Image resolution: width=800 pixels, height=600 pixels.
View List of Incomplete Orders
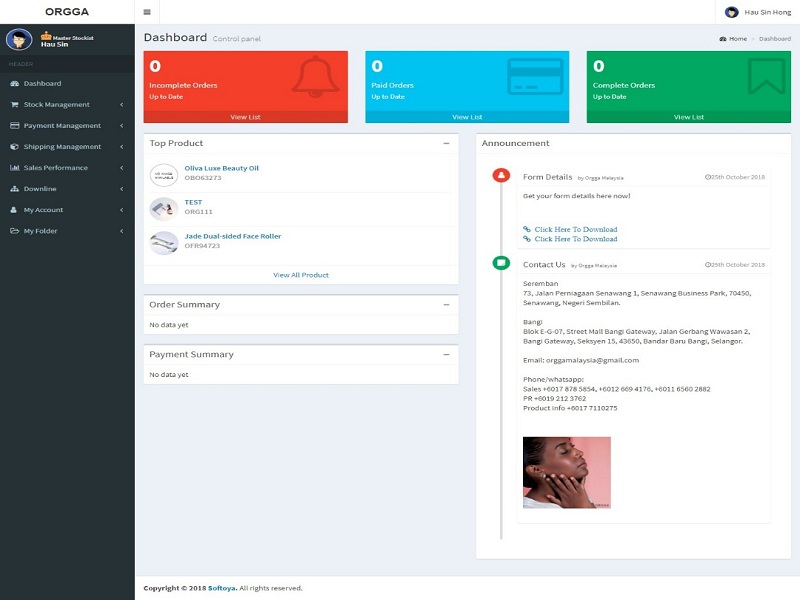(245, 117)
